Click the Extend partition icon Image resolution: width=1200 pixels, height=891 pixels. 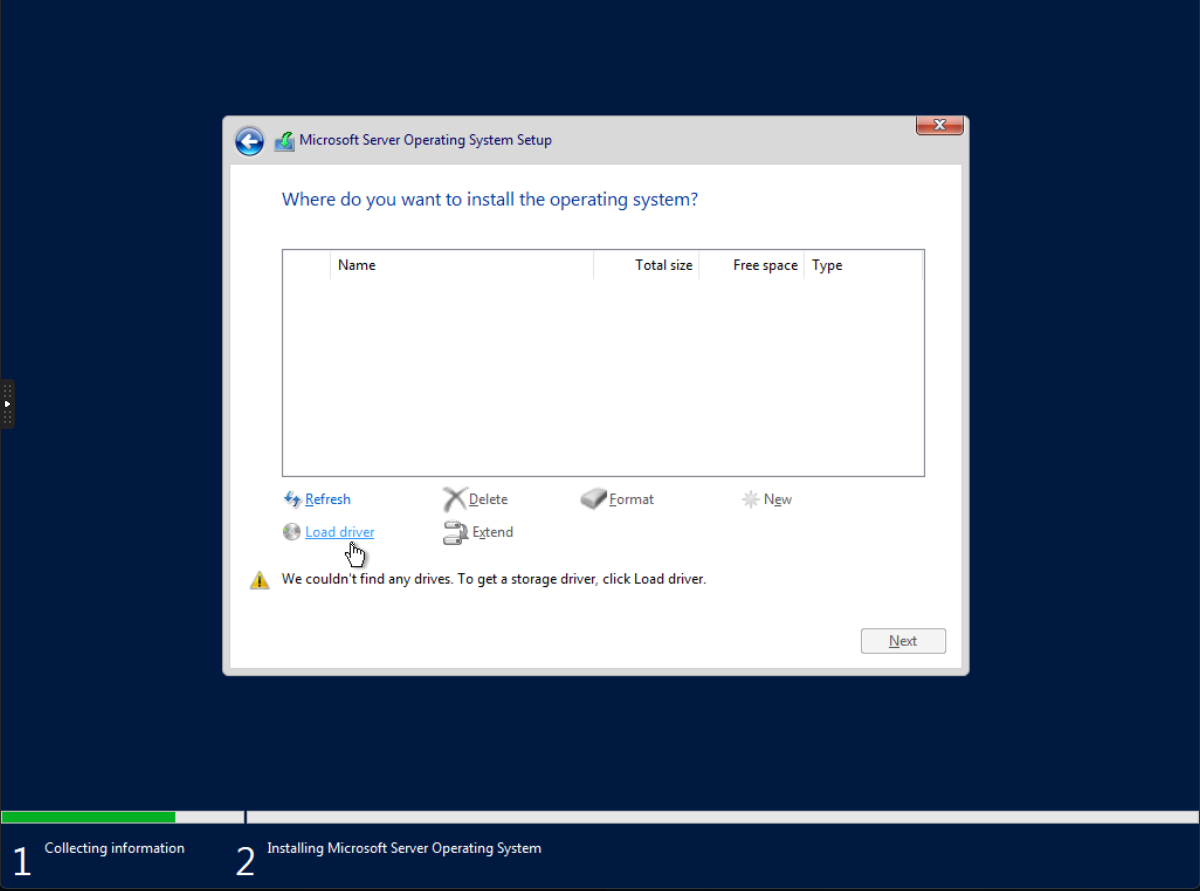pos(455,533)
